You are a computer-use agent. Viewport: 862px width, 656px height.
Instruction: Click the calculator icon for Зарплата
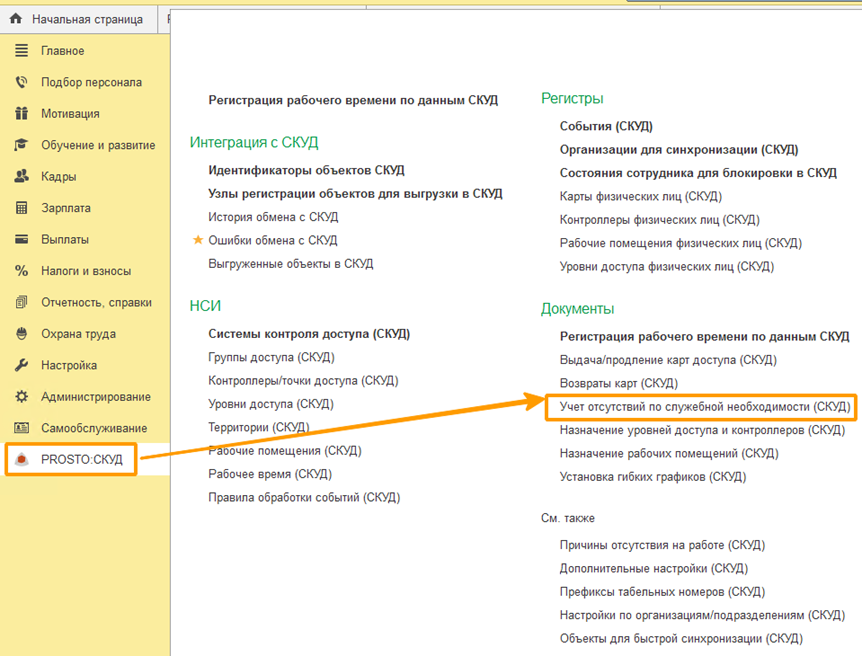coord(21,208)
